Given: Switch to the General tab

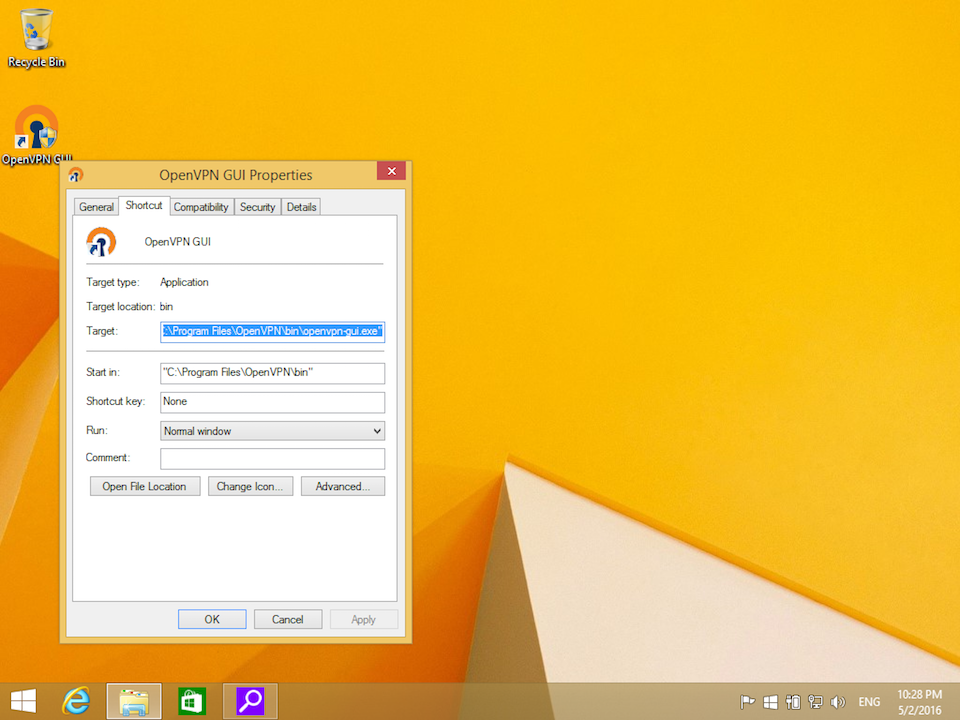Looking at the screenshot, I should (x=96, y=207).
